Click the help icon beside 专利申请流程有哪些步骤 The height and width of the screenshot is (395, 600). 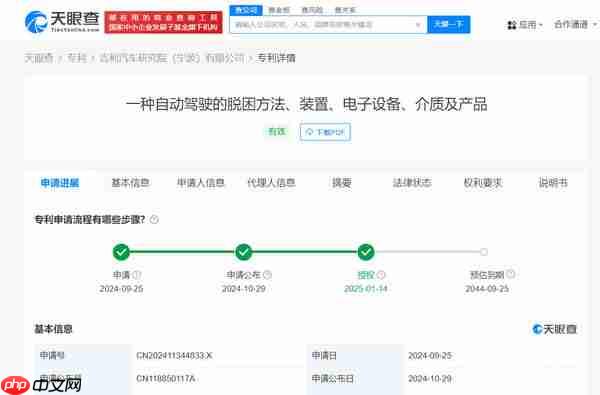click(x=154, y=220)
